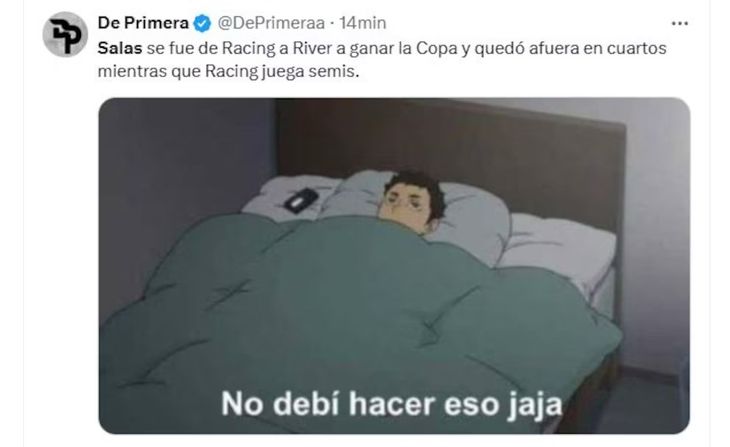
Task: Open the @DePrimeraa handle link
Action: (x=271, y=23)
